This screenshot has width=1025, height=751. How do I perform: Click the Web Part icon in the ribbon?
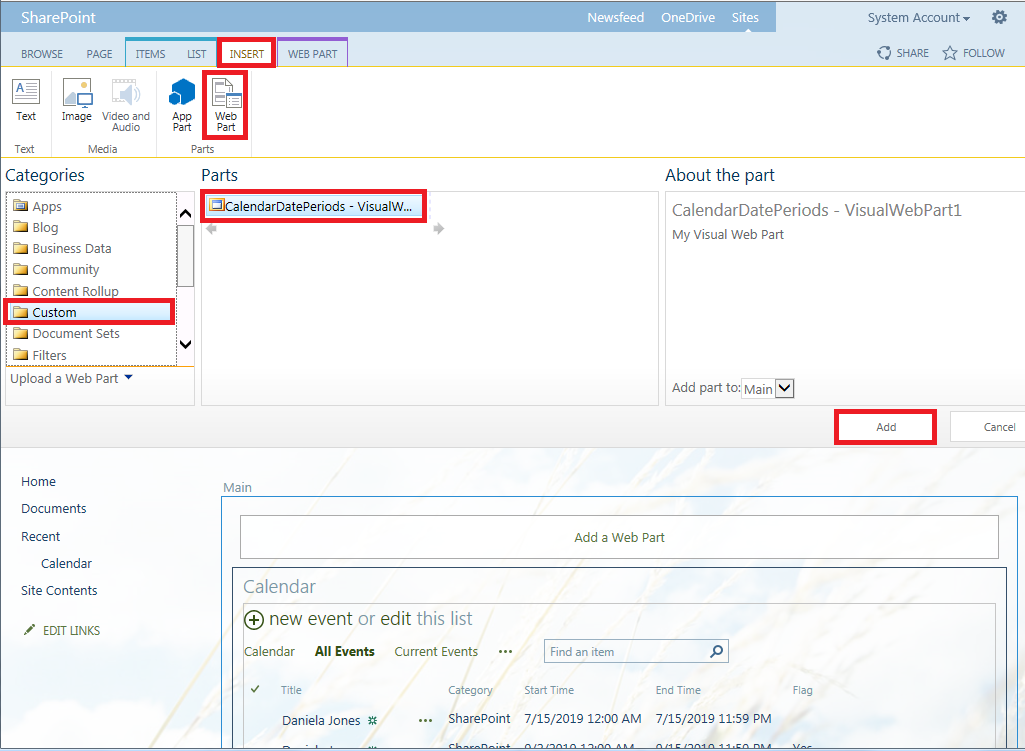[225, 100]
